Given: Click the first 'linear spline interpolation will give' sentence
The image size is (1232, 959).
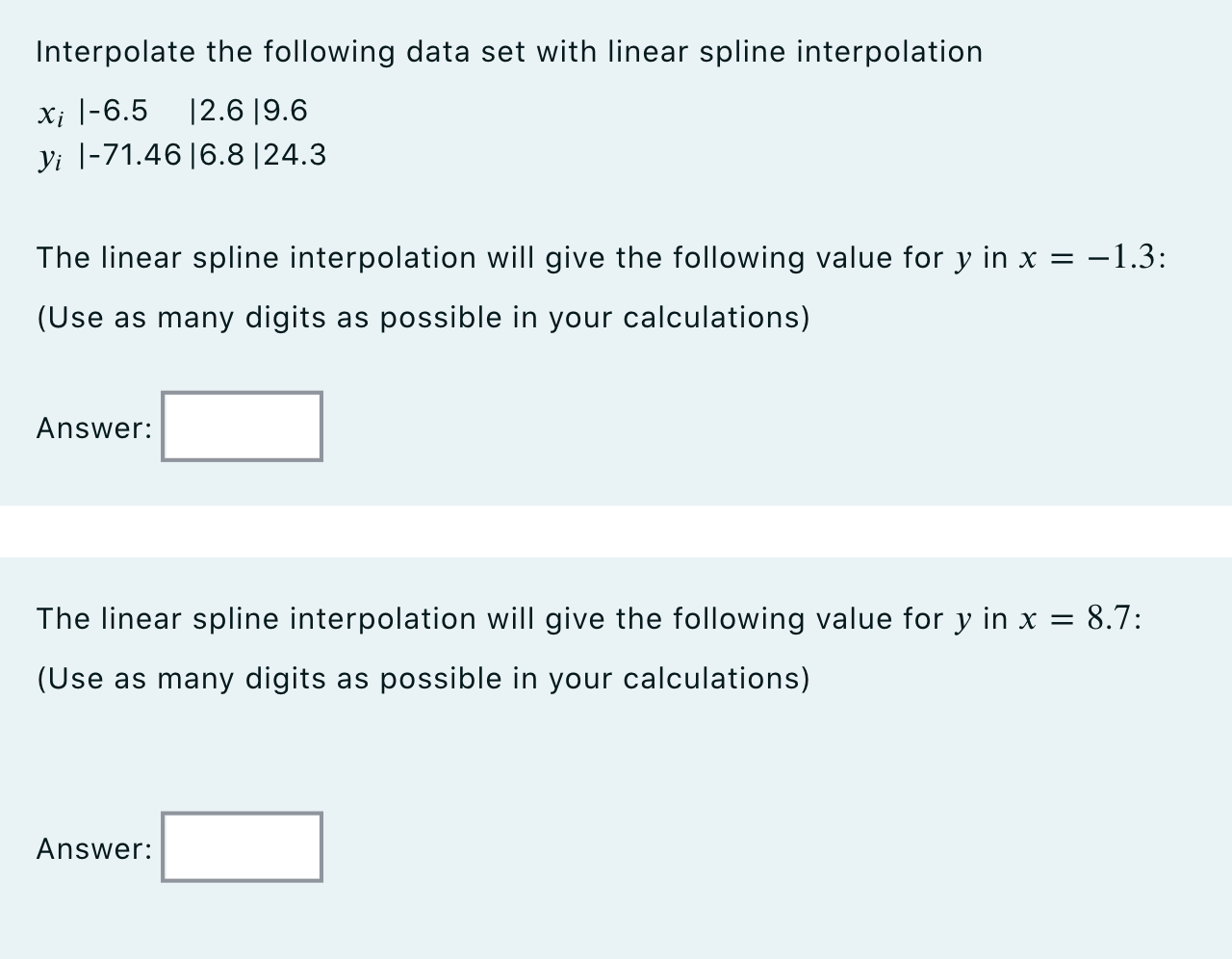Looking at the screenshot, I should (x=602, y=258).
